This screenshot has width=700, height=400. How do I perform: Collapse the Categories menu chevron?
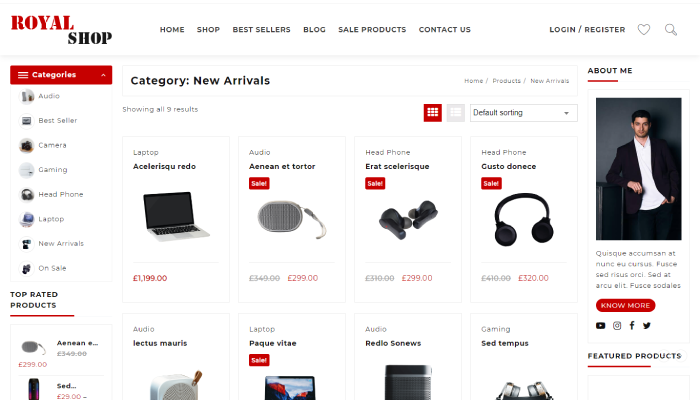tap(103, 75)
